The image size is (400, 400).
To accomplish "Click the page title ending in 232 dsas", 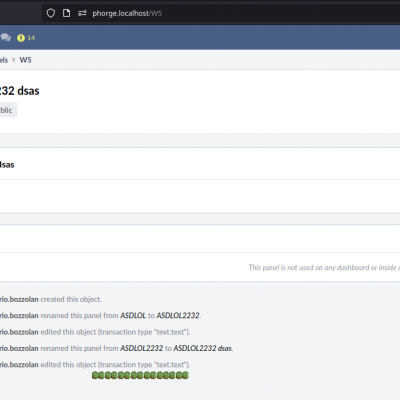I will [20, 91].
